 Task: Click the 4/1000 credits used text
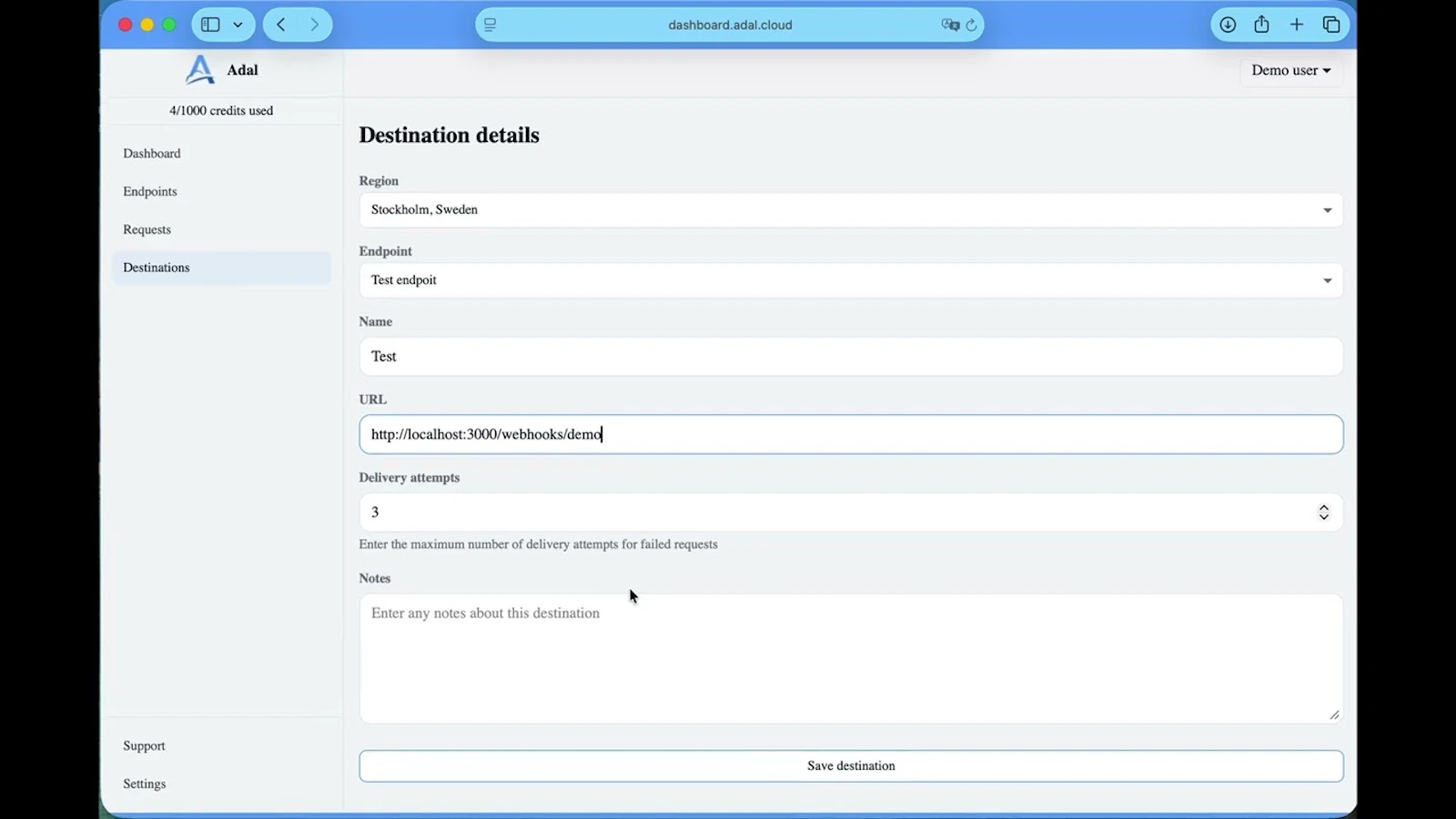221,110
